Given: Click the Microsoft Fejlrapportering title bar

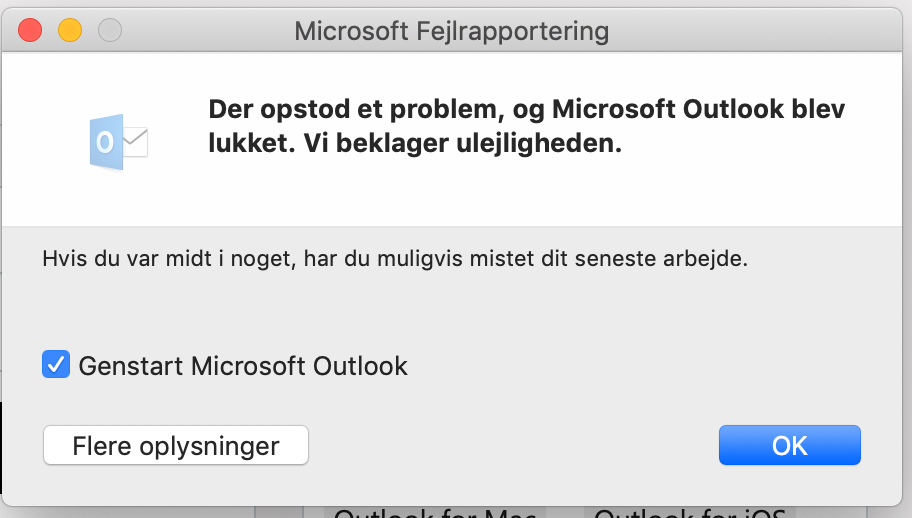Looking at the screenshot, I should [x=452, y=31].
